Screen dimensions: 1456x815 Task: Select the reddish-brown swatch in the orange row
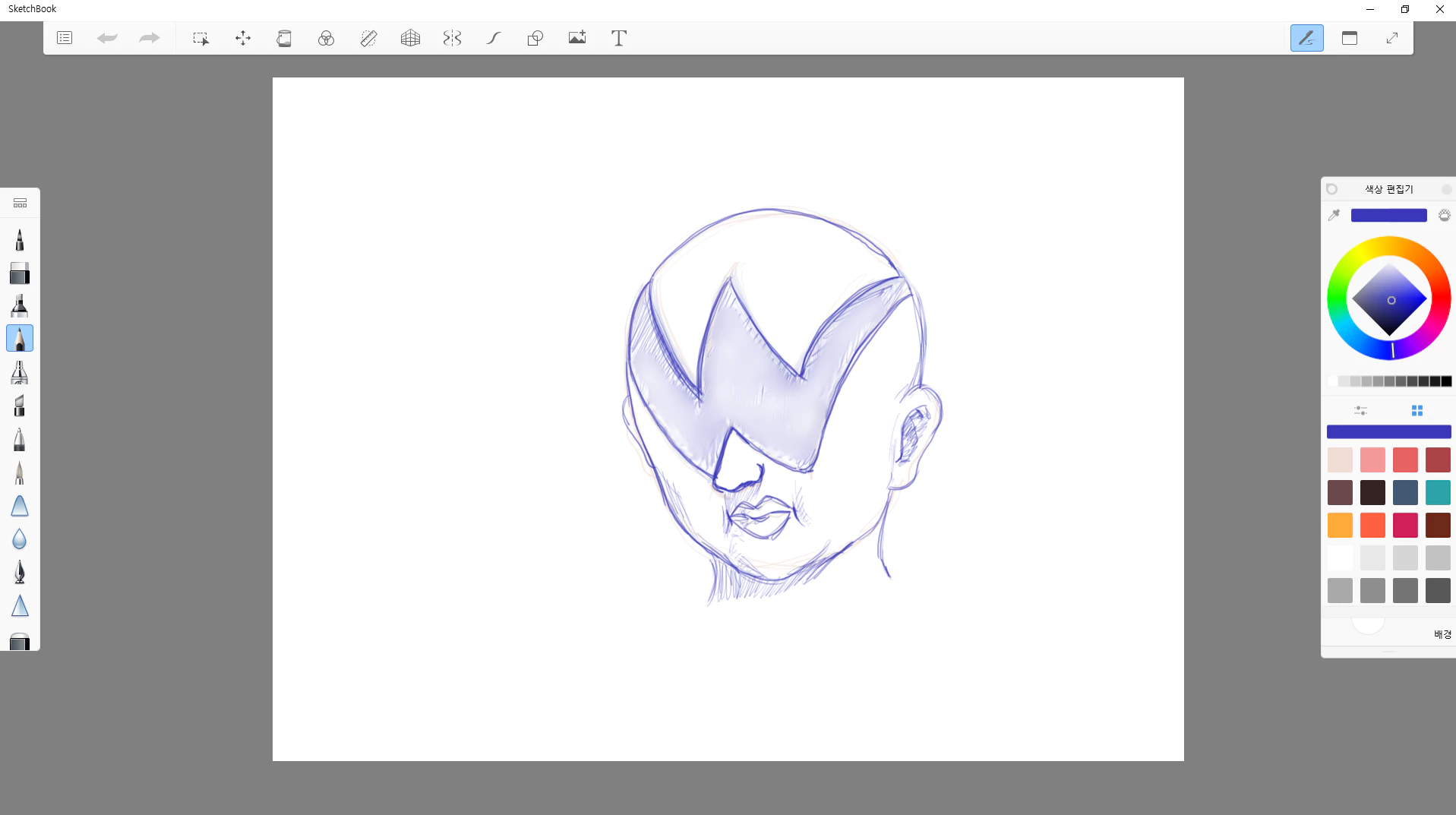pos(1438,525)
